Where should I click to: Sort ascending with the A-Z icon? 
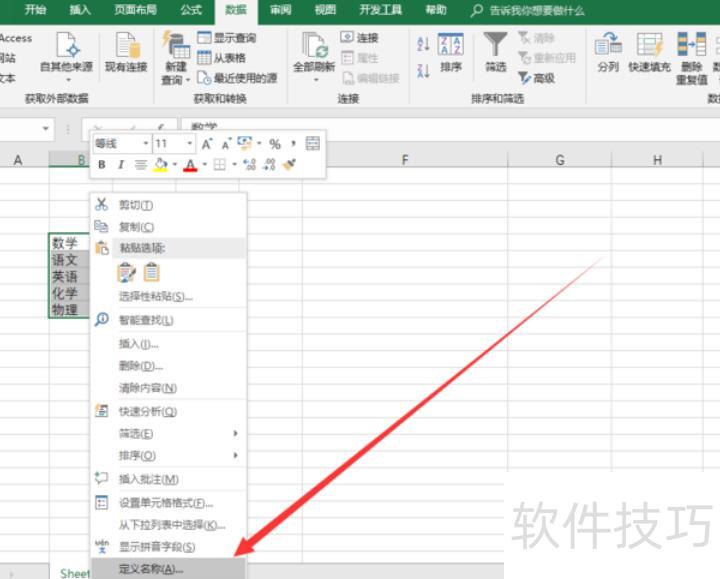[423, 44]
